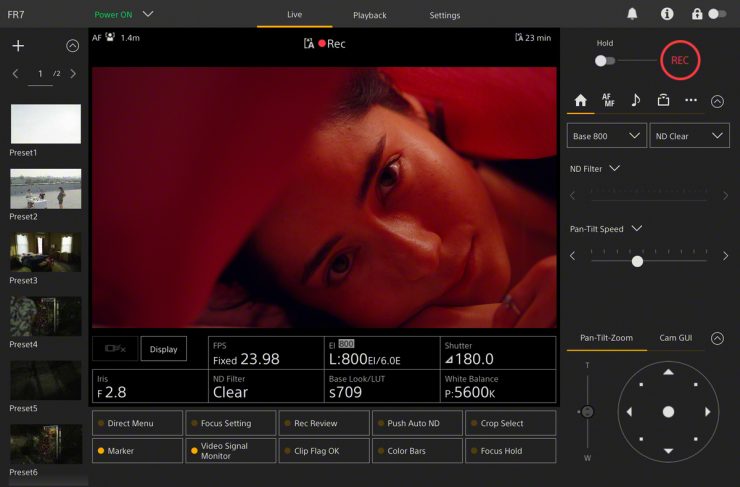Switch to the Playback tab
The image size is (740, 487).
pyautogui.click(x=369, y=15)
